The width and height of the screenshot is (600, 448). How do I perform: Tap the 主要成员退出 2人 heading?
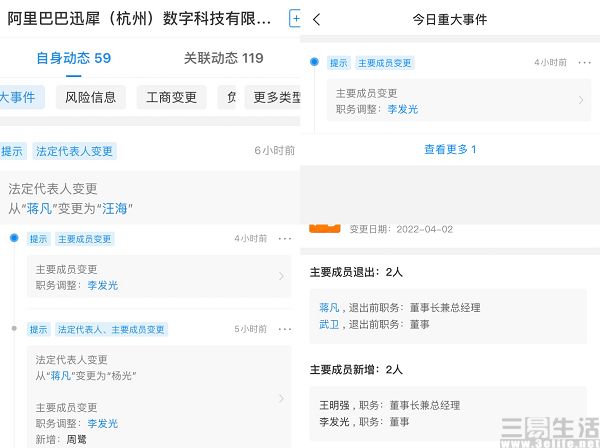point(356,272)
